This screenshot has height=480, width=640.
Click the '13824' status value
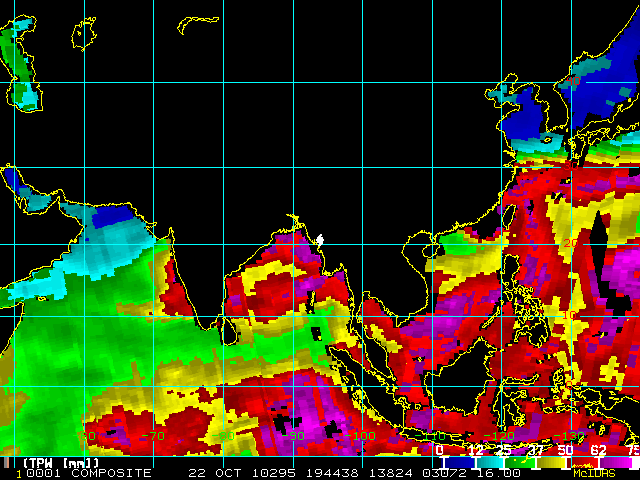[391, 473]
